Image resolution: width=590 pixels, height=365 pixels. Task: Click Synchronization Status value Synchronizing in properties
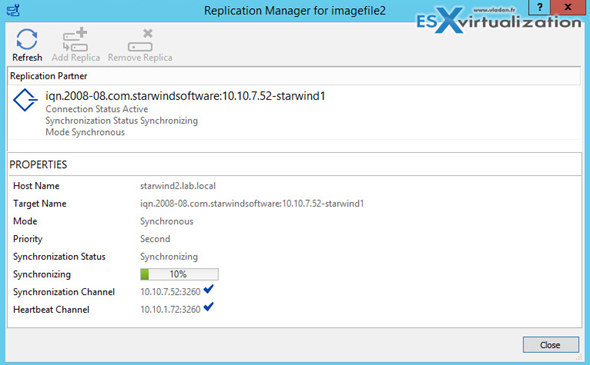pyautogui.click(x=169, y=257)
